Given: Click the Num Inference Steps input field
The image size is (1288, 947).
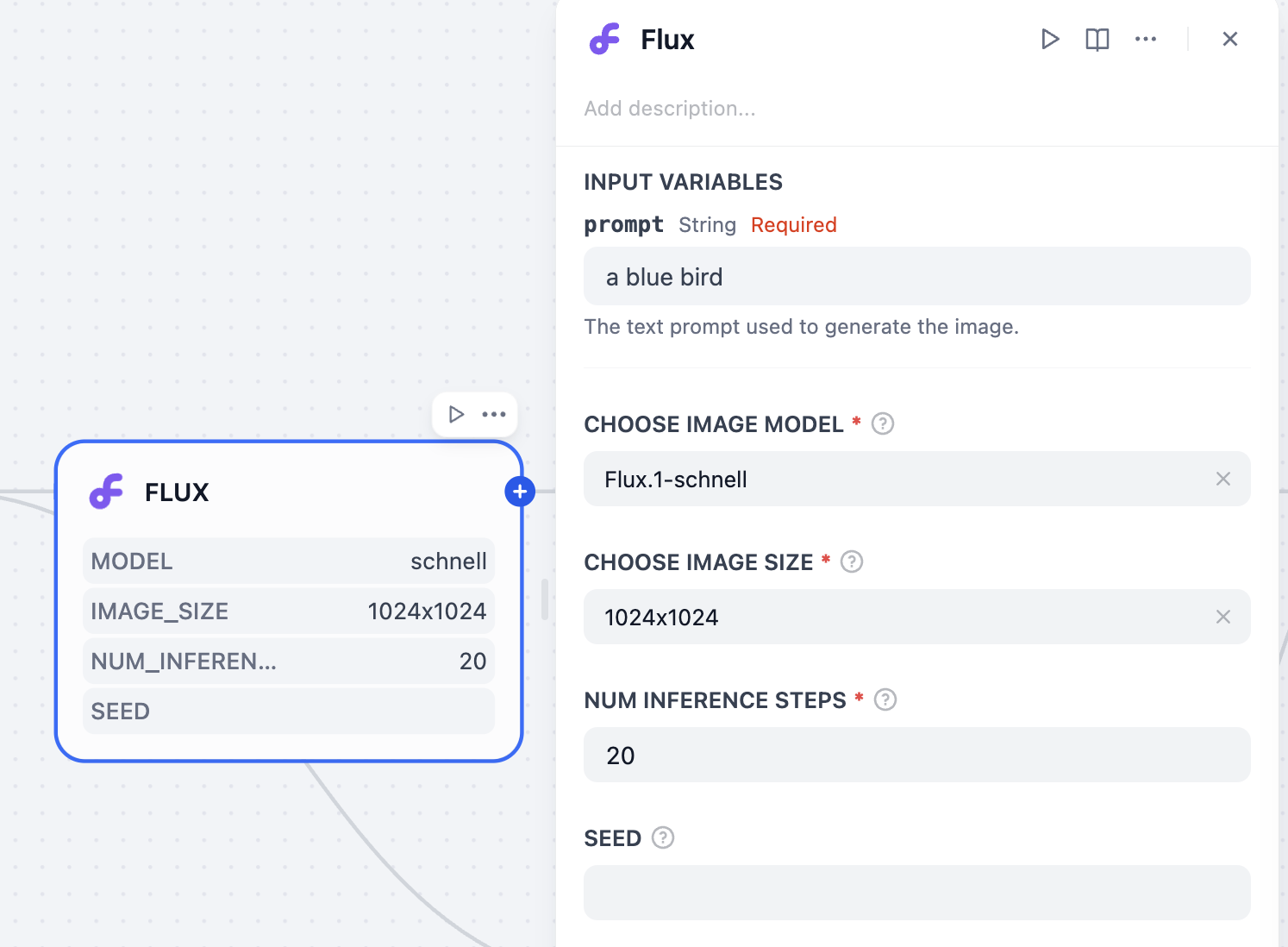Looking at the screenshot, I should (x=916, y=755).
